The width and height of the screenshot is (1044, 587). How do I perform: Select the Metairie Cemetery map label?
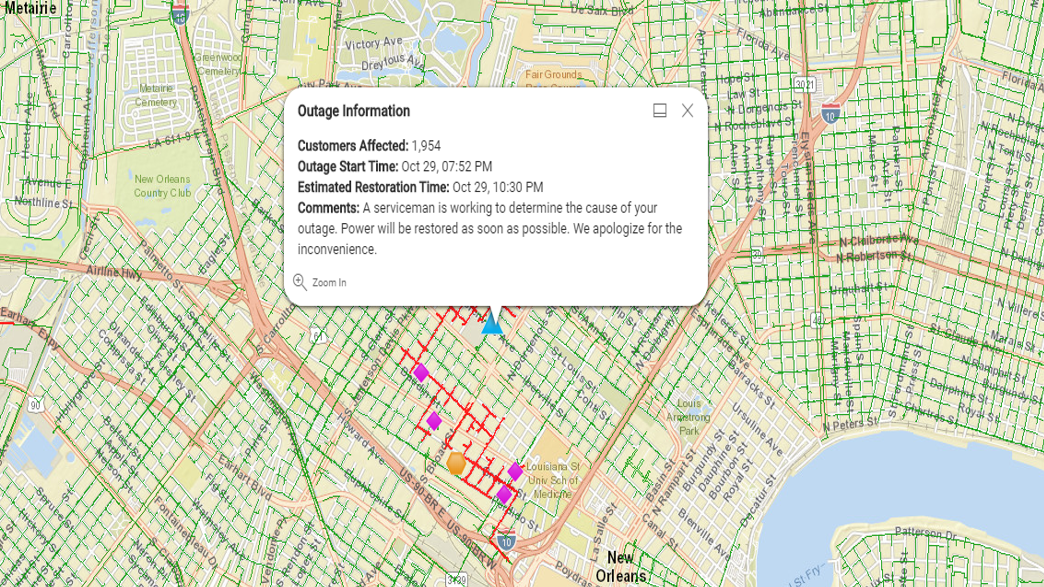(x=155, y=95)
